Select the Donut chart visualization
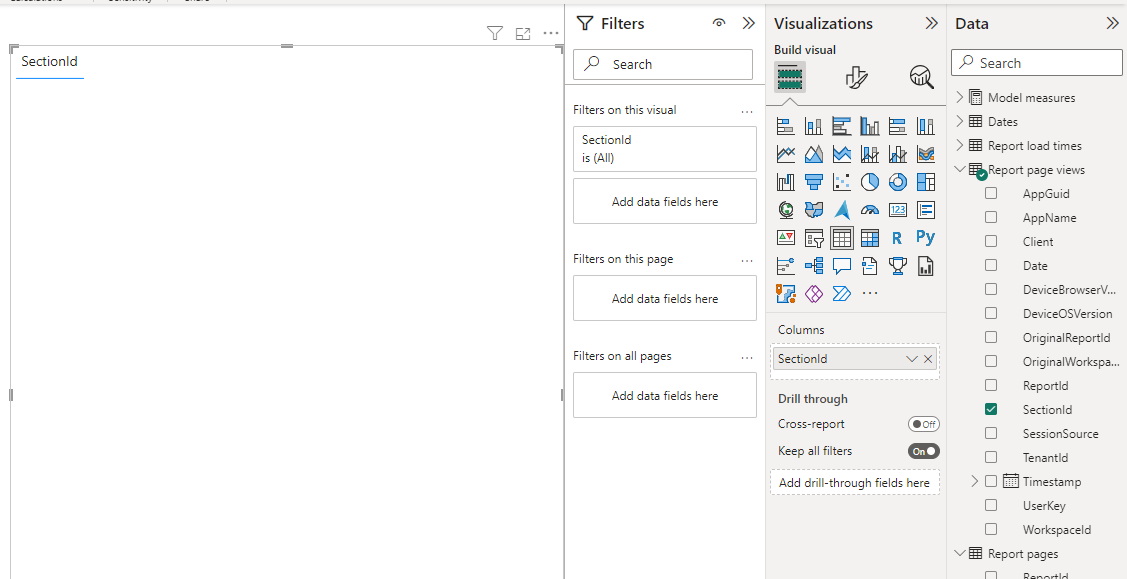 click(x=898, y=182)
